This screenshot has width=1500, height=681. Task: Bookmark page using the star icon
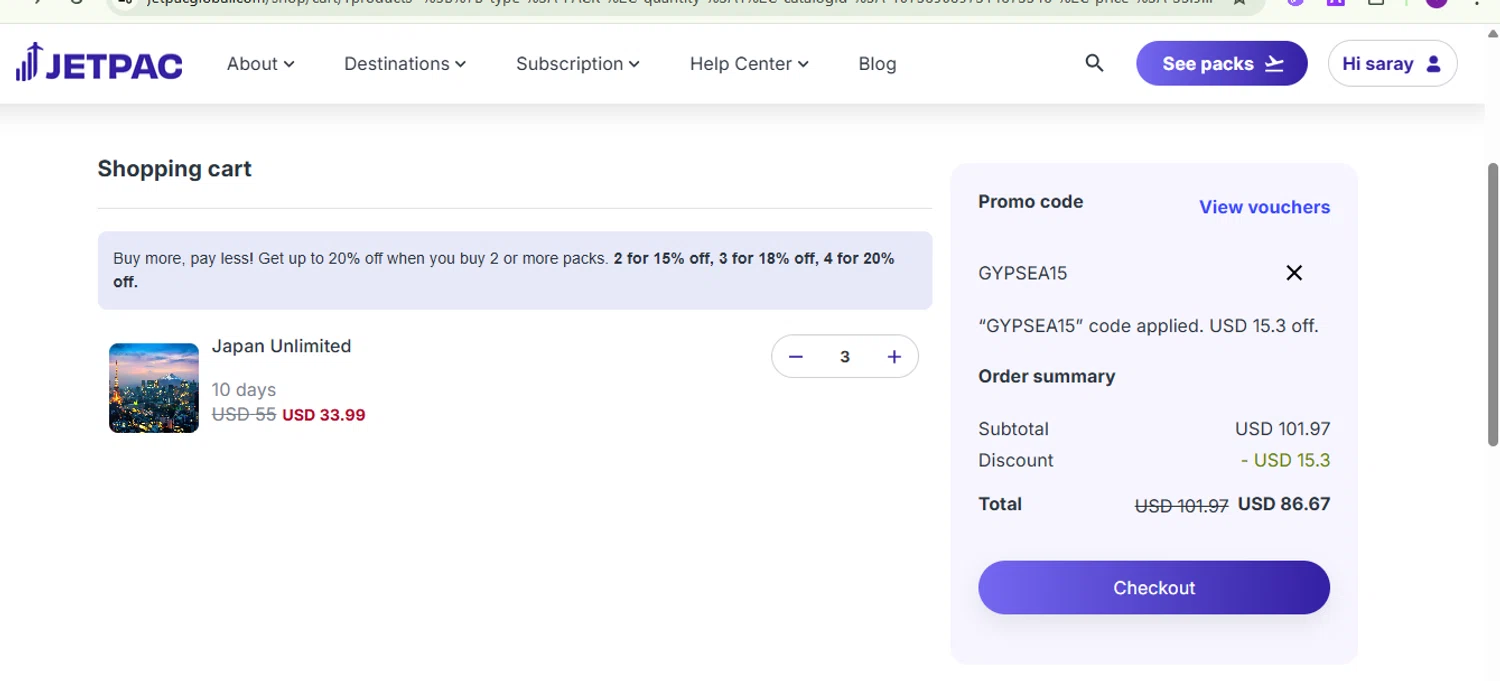coord(1240,3)
